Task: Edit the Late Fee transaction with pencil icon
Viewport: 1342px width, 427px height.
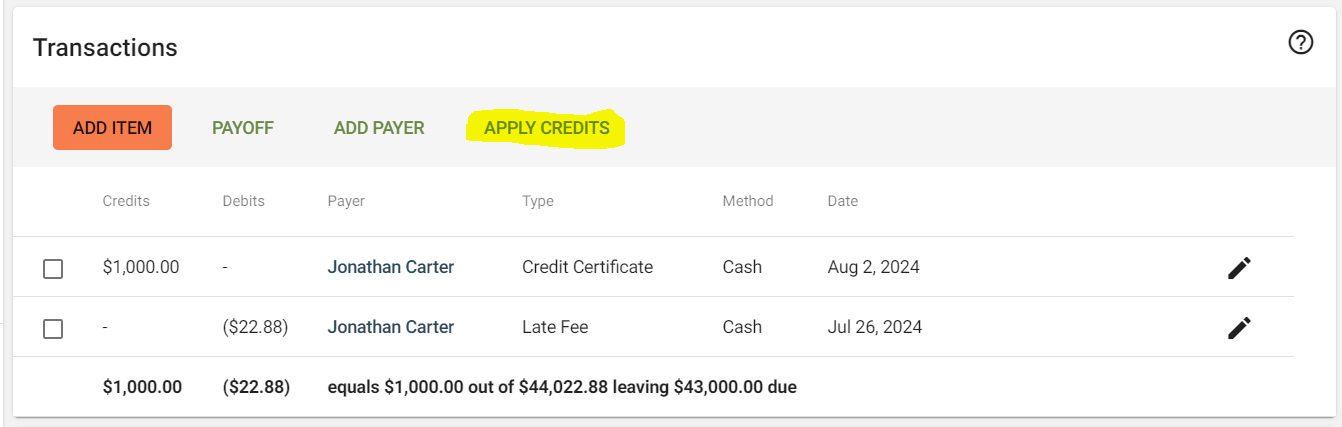Action: tap(1239, 327)
